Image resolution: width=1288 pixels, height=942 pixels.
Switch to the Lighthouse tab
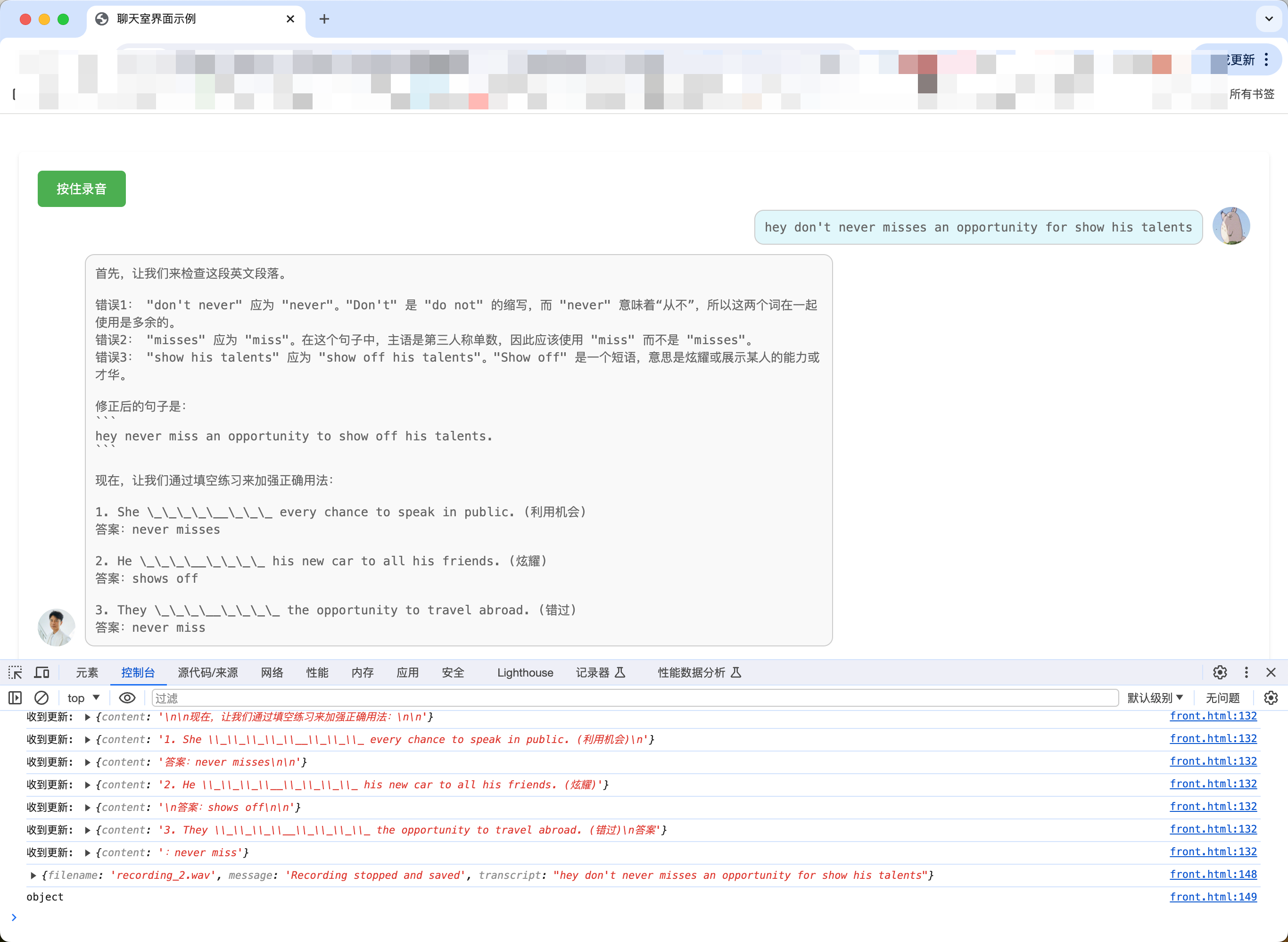525,672
